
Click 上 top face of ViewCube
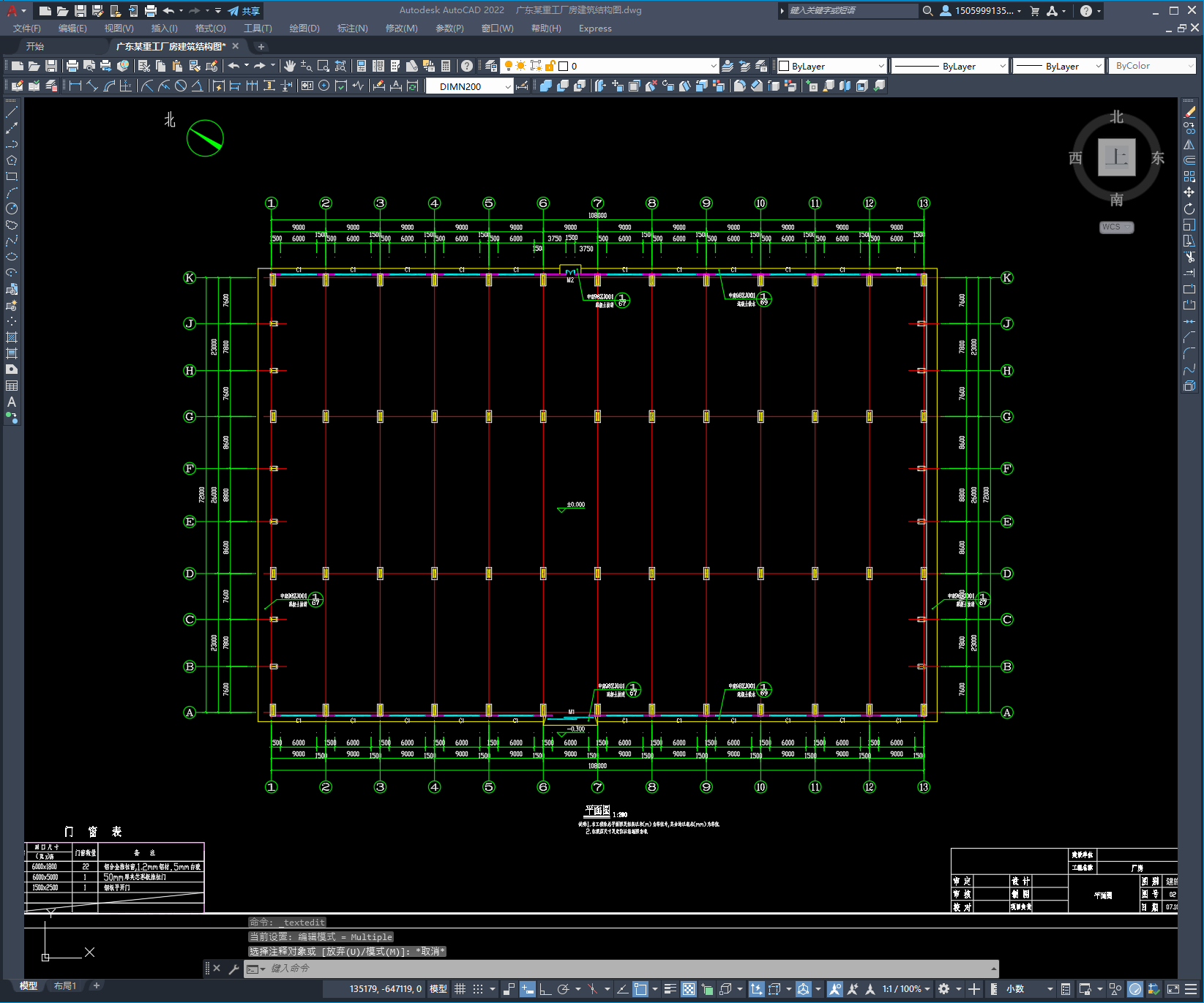1116,157
